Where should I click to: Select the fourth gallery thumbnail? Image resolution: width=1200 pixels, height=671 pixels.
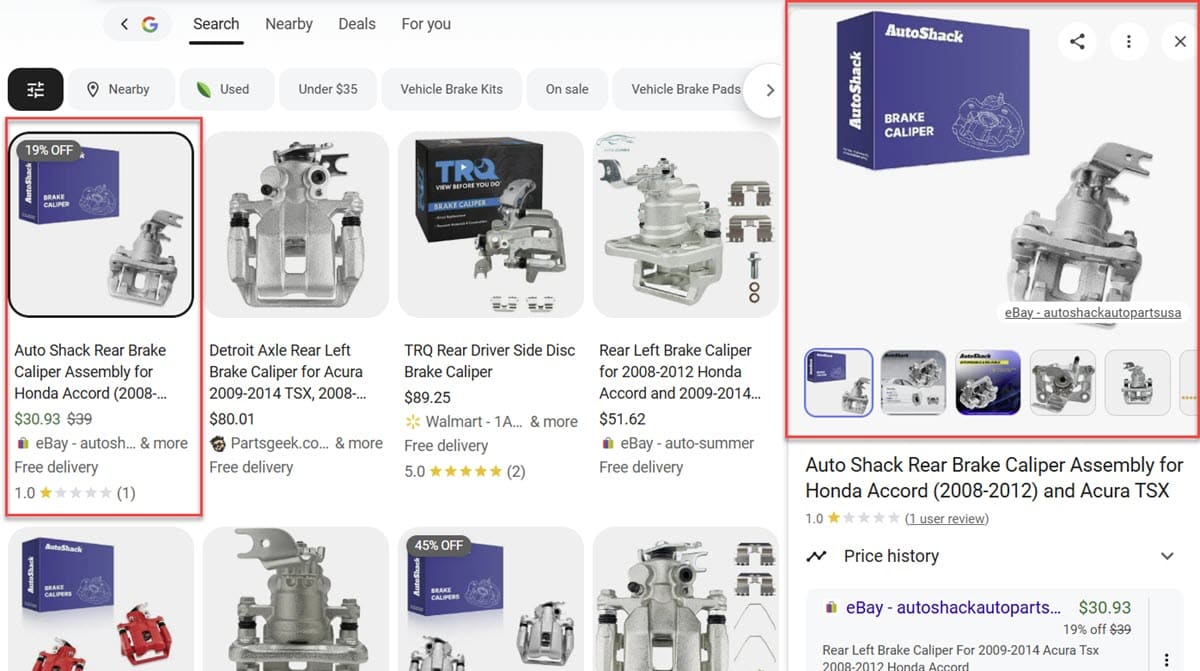click(1063, 382)
